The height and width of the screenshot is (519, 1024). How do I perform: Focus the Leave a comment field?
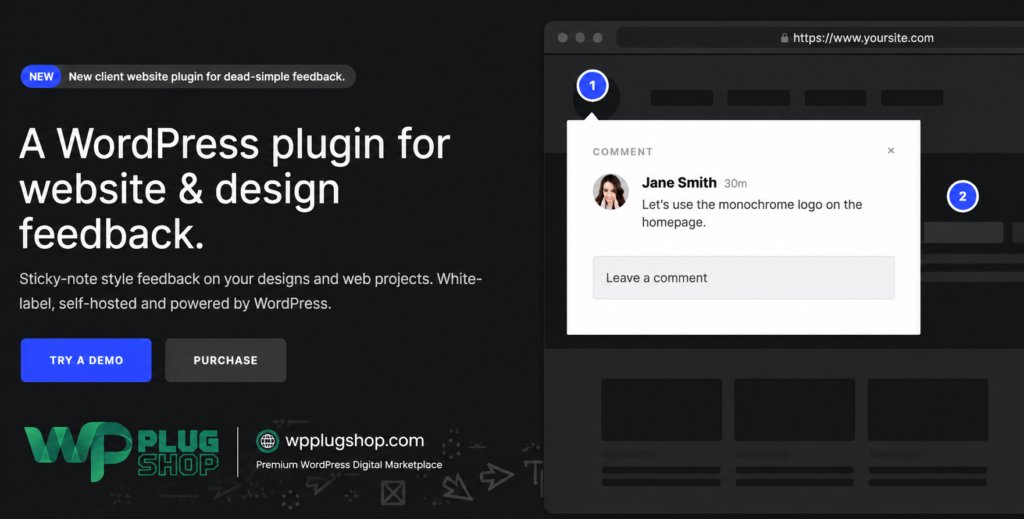[x=743, y=277]
